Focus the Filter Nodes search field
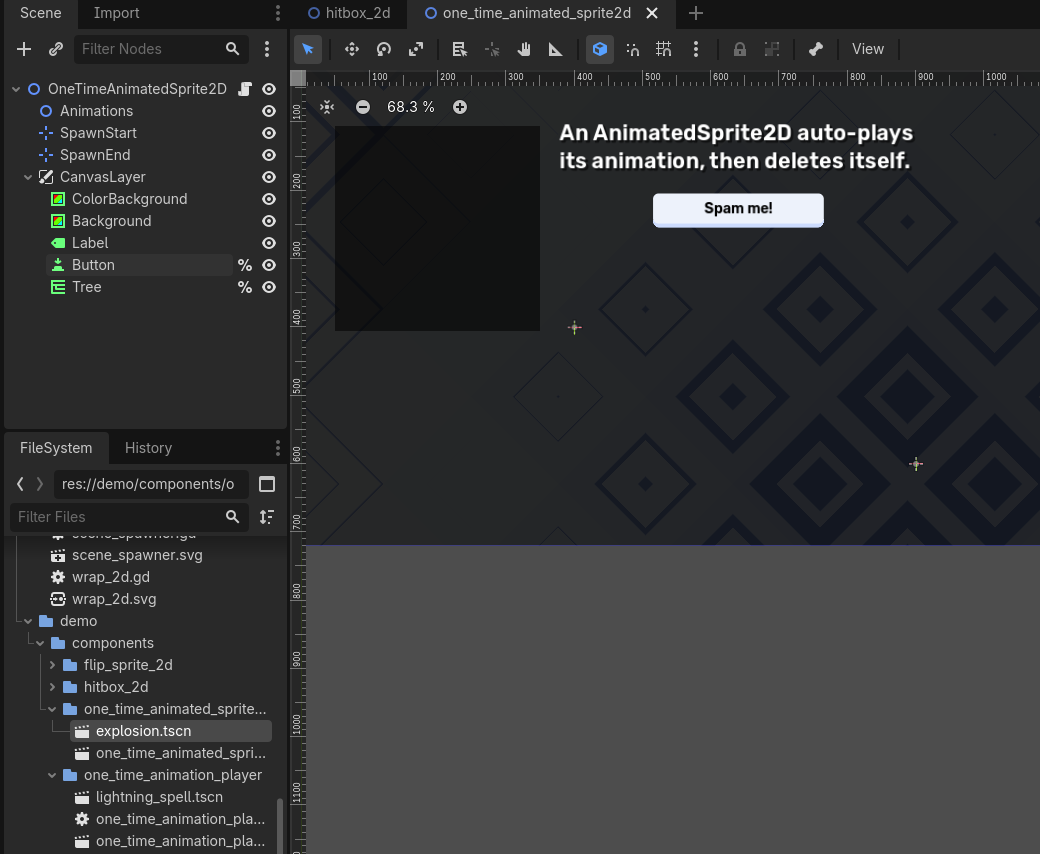 pyautogui.click(x=161, y=49)
